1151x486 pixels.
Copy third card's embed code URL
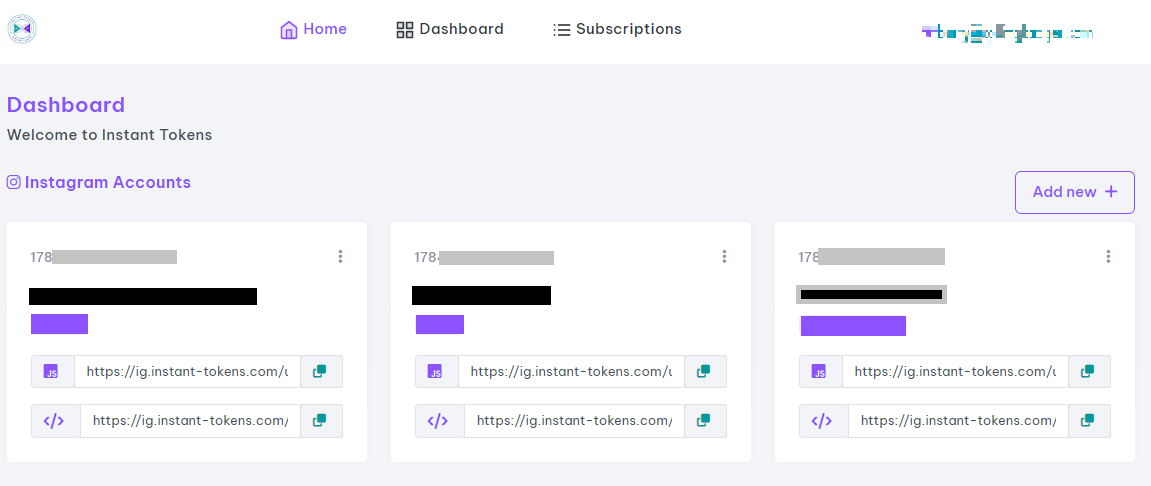(x=1088, y=421)
